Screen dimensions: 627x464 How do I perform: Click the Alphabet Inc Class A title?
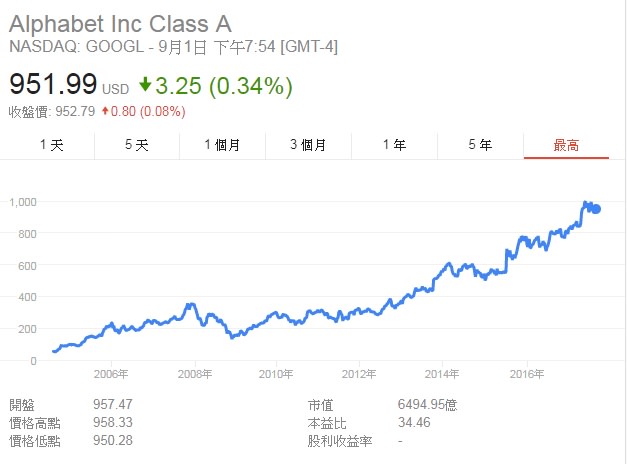(x=120, y=24)
